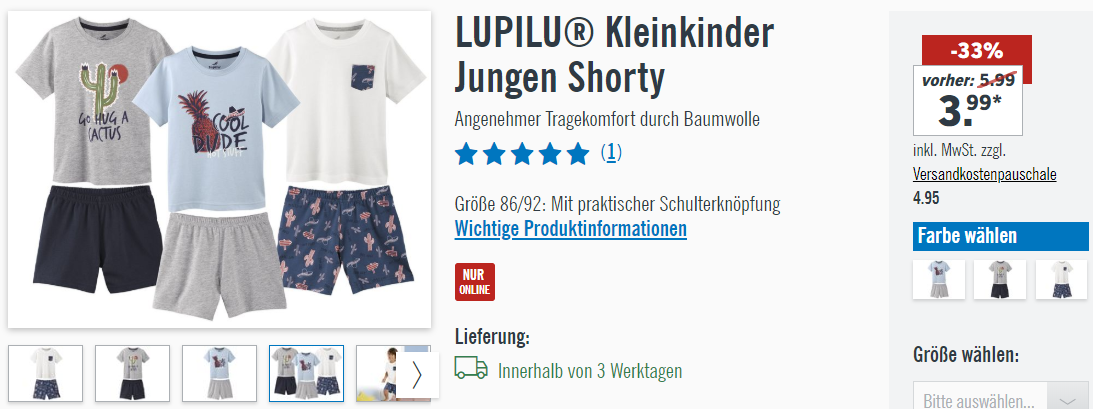Click the NUR ONLINE red badge
The height and width of the screenshot is (409, 1093).
pyautogui.click(x=475, y=281)
